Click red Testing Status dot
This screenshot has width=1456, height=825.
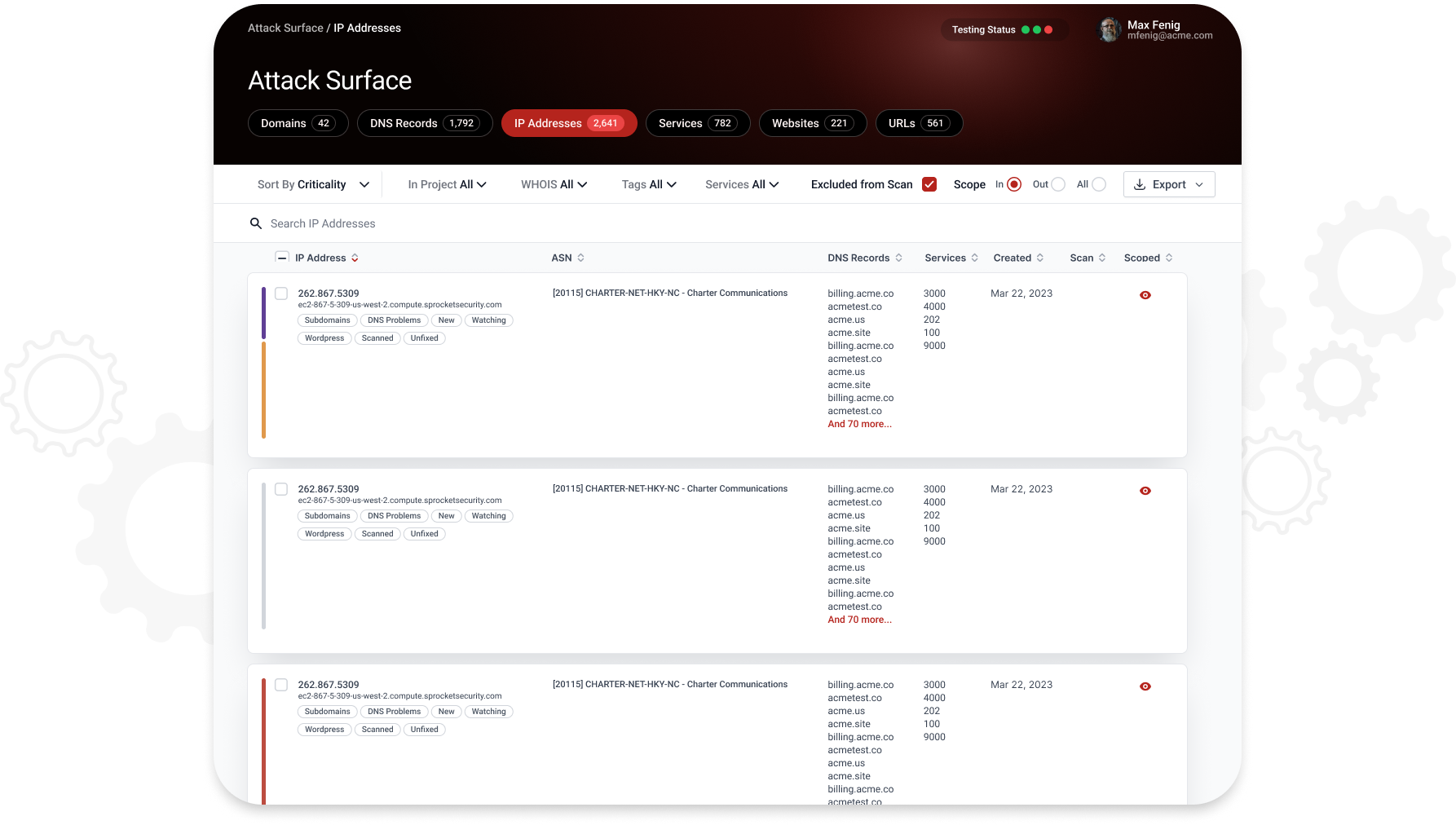[x=1048, y=29]
